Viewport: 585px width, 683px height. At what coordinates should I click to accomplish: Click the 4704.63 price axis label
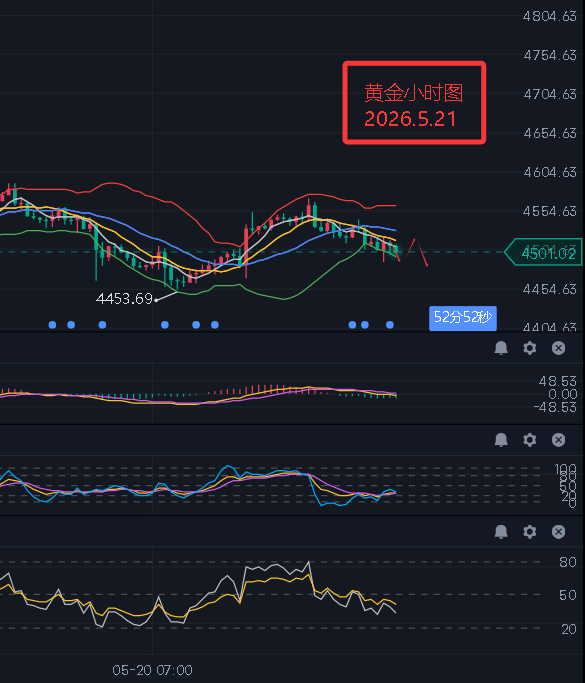550,94
